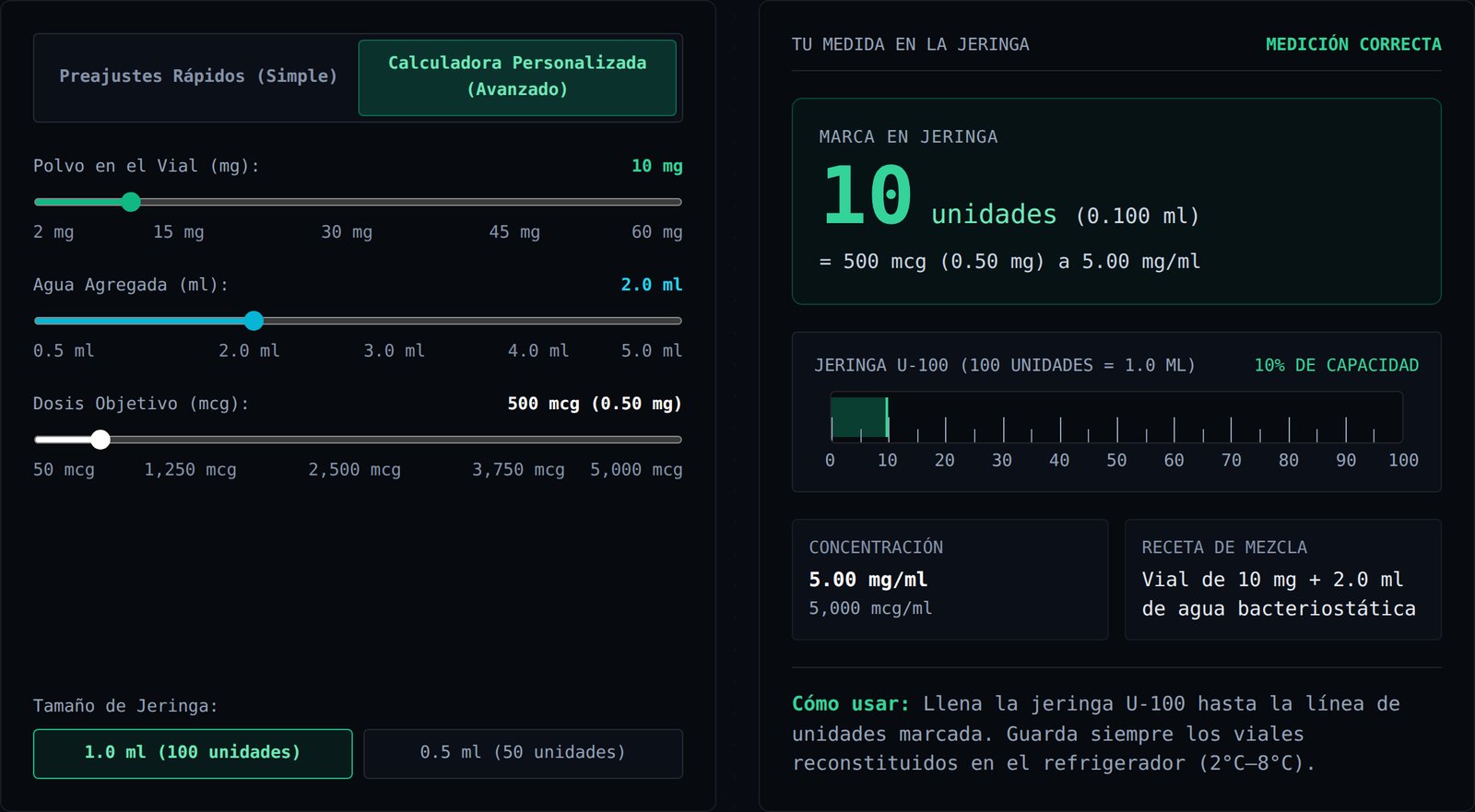1475x812 pixels.
Task: Click the '1,250 mcg' dose slider tick label
Action: coord(190,470)
